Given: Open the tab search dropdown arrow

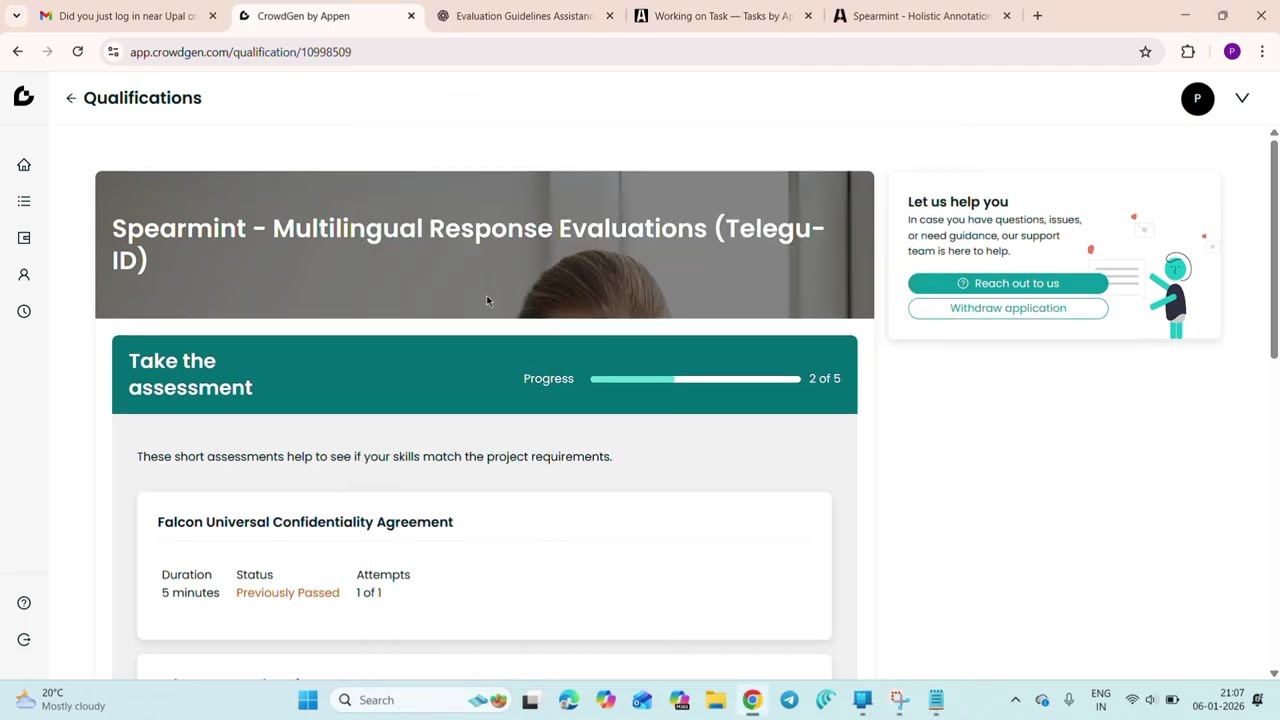Looking at the screenshot, I should (x=16, y=16).
